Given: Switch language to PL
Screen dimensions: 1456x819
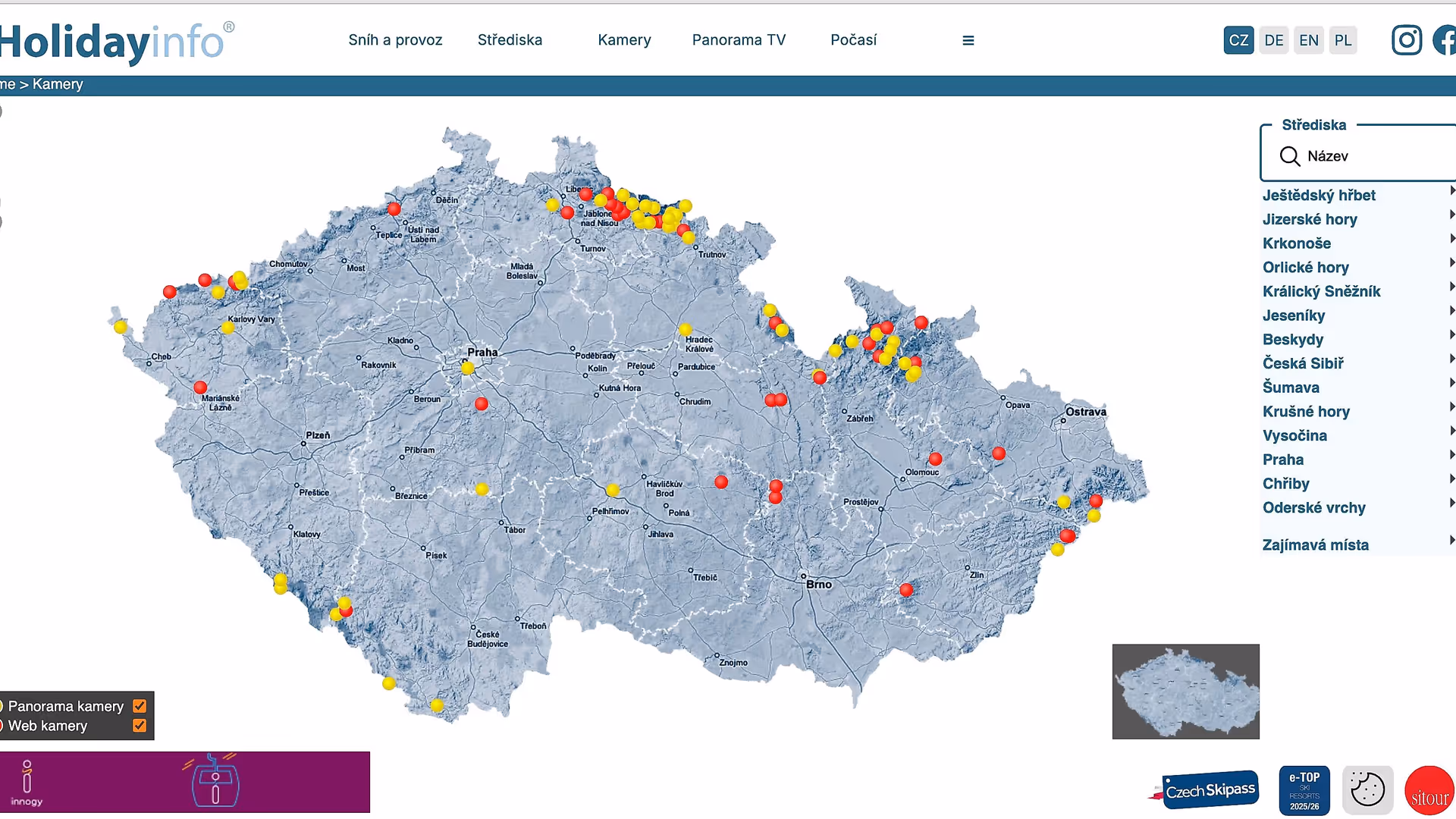Looking at the screenshot, I should pos(1343,40).
